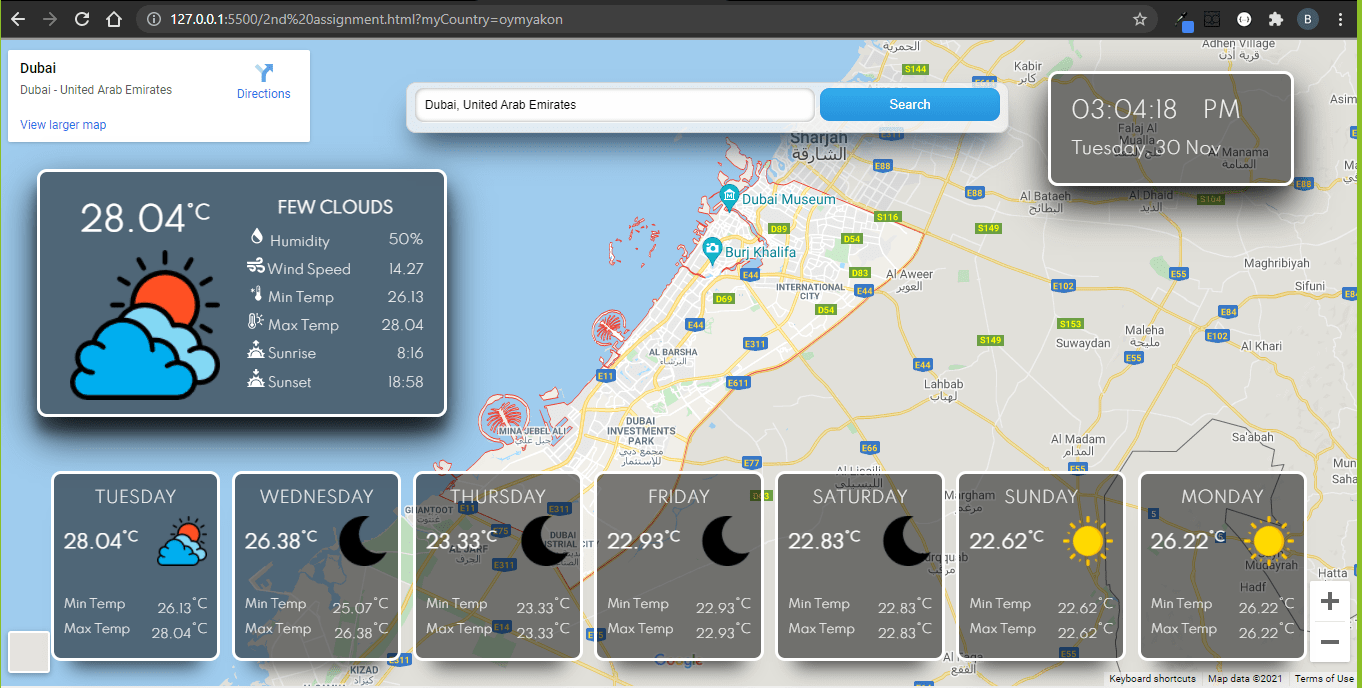The image size is (1362, 688).
Task: Click Friday's 22.93°C temperature
Action: tap(643, 540)
